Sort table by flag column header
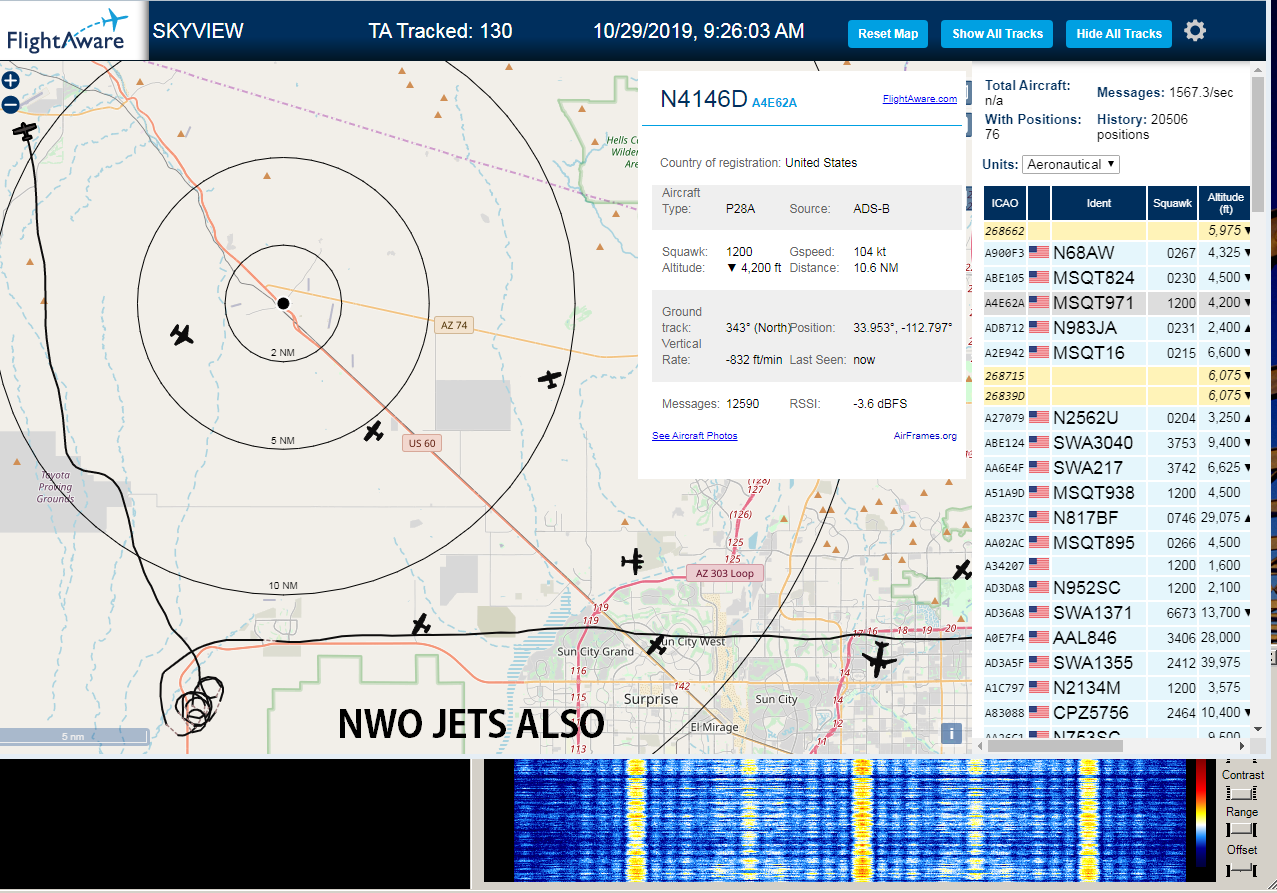The width and height of the screenshot is (1277, 893). pyautogui.click(x=1039, y=203)
